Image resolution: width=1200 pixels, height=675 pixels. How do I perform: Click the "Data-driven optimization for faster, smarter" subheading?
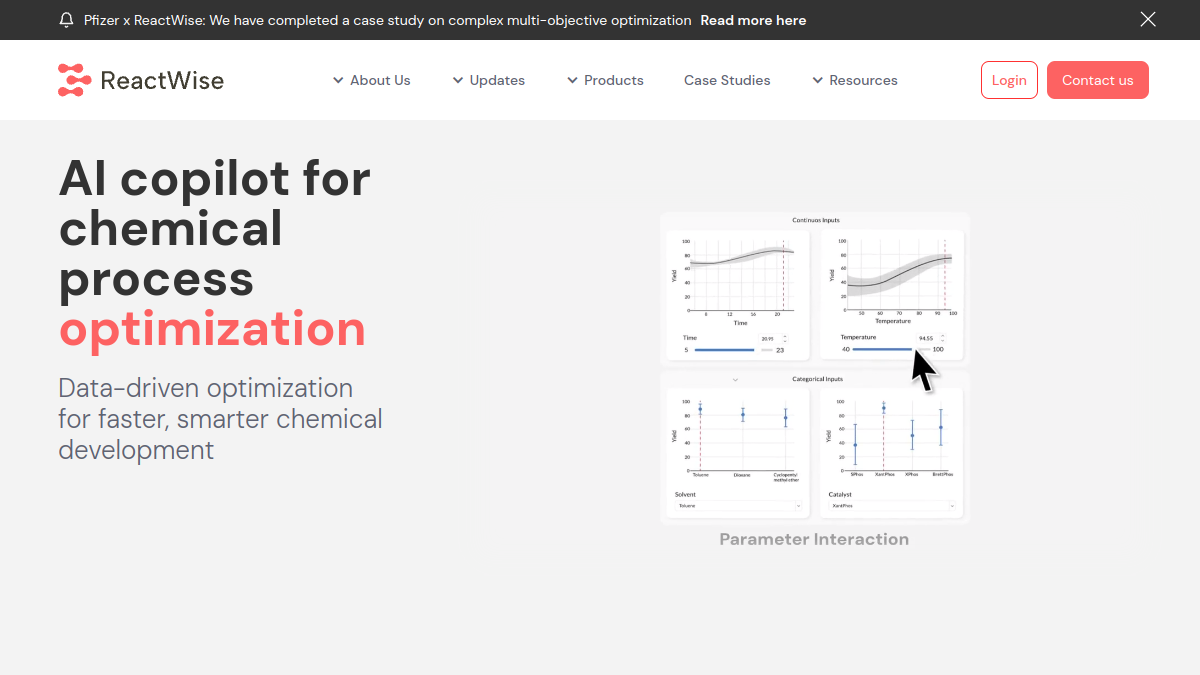tap(220, 418)
